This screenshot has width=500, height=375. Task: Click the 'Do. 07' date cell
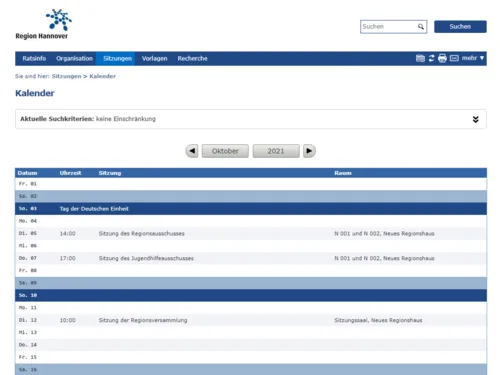28,258
